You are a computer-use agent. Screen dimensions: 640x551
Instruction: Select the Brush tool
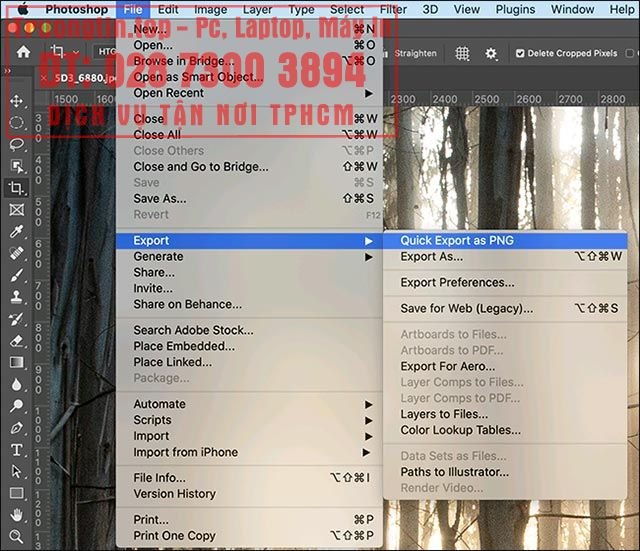[16, 275]
